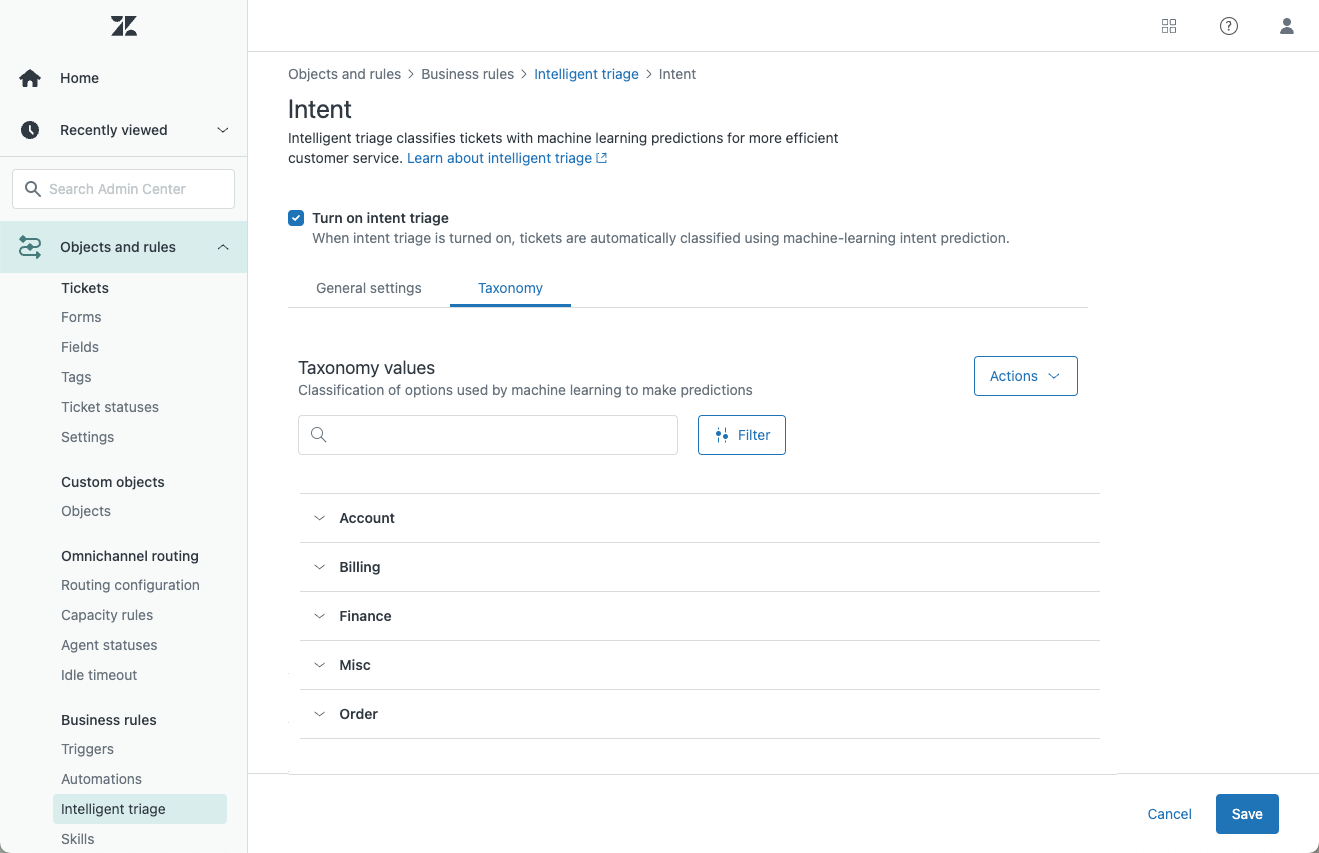Focus the Search Admin Center field
The width and height of the screenshot is (1319, 853).
tap(124, 189)
